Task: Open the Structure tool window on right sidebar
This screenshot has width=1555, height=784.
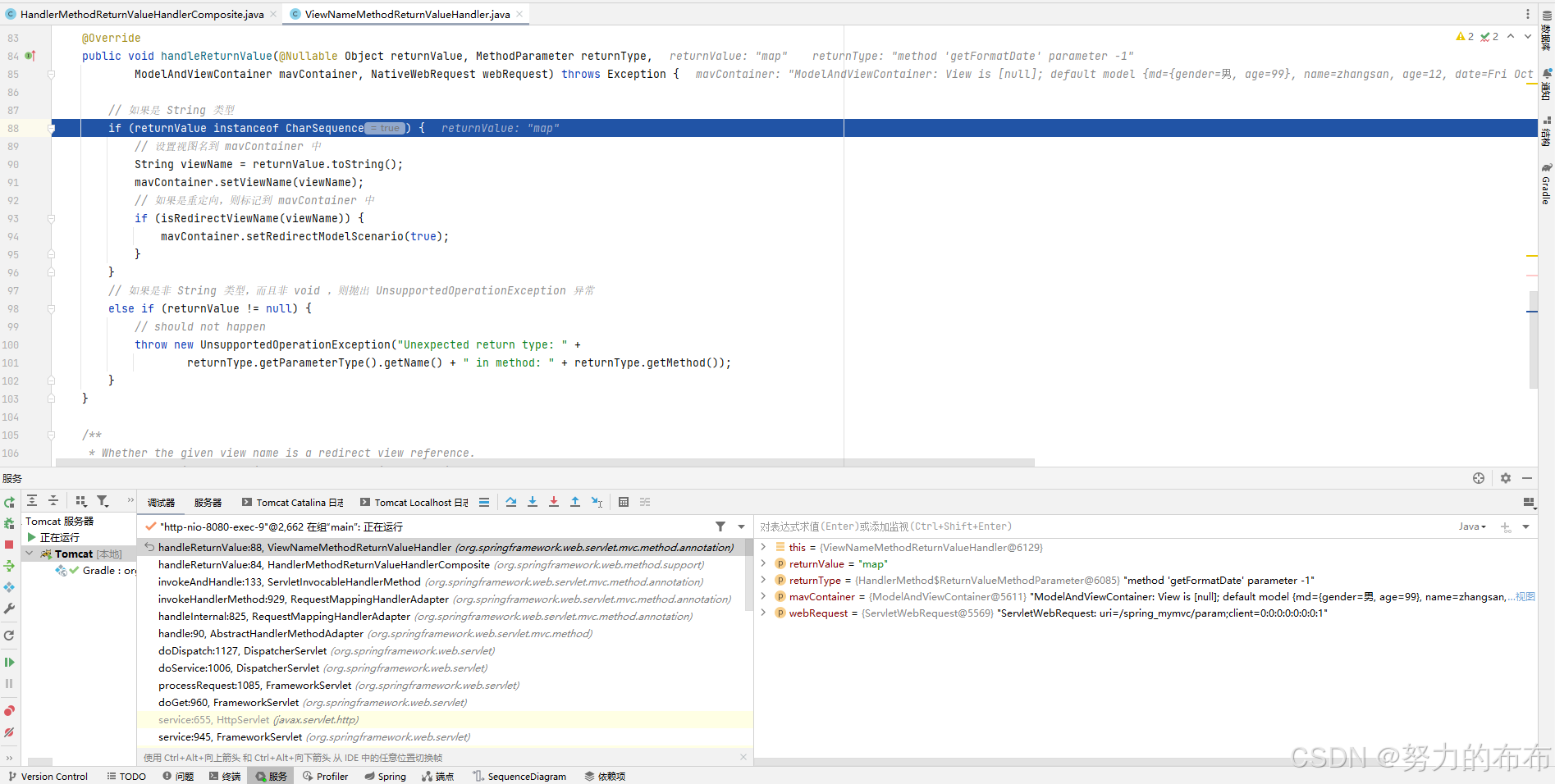Action: [1546, 131]
